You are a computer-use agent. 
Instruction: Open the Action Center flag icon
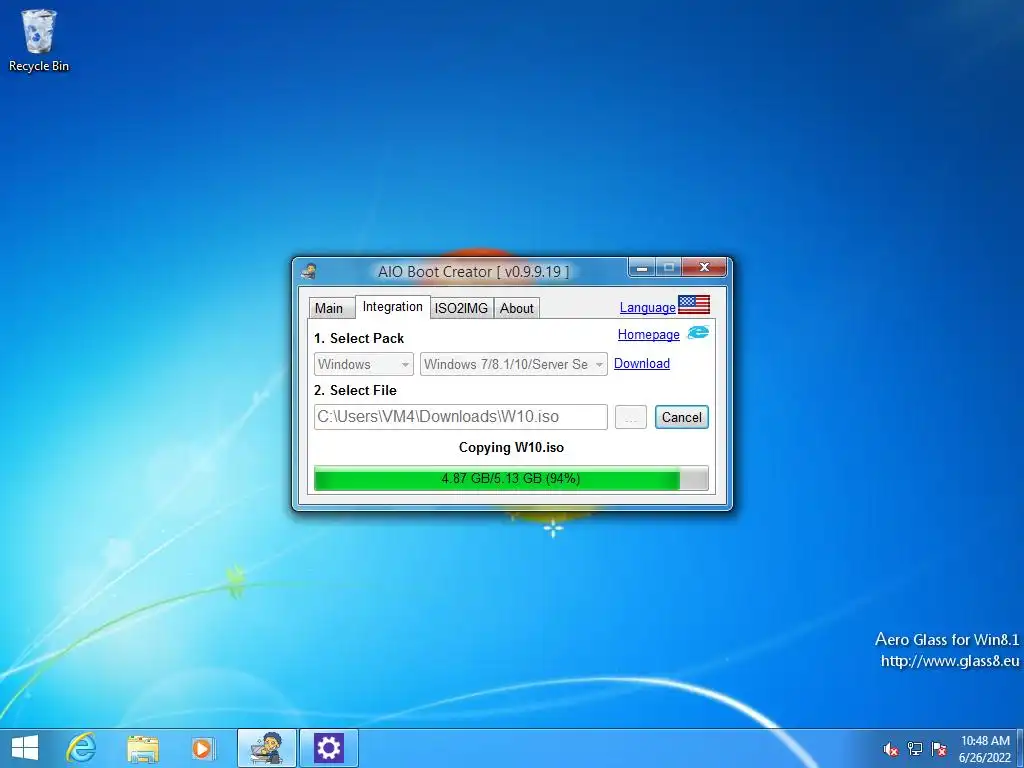coord(939,749)
